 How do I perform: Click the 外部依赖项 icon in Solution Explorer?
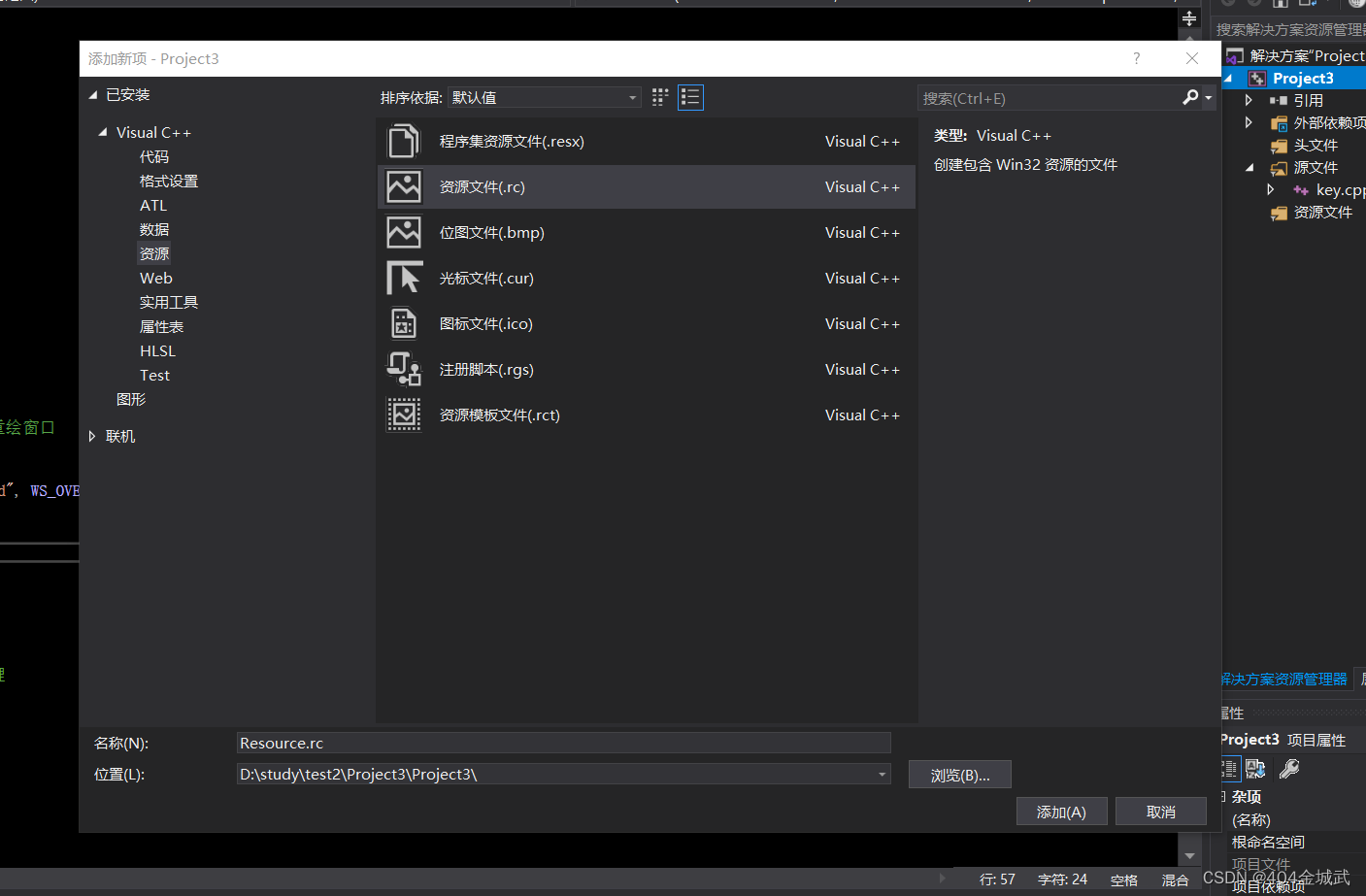(1280, 123)
